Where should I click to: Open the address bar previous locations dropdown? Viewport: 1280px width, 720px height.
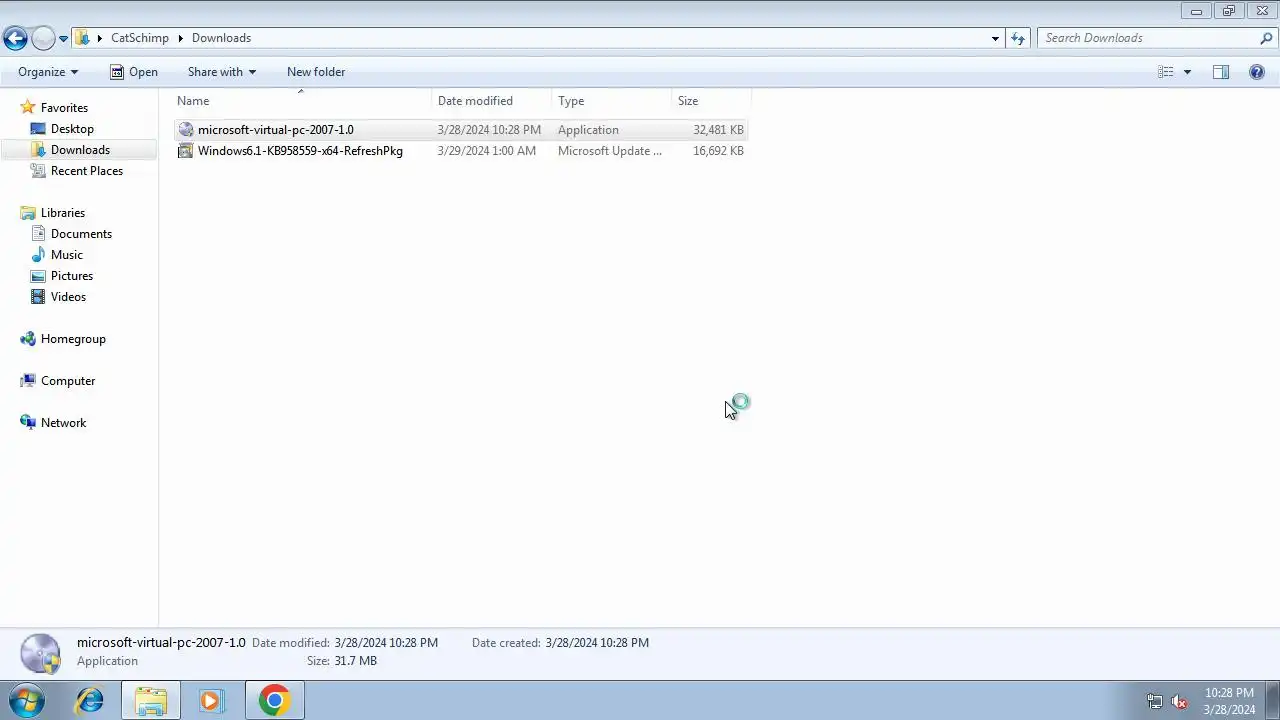(995, 38)
